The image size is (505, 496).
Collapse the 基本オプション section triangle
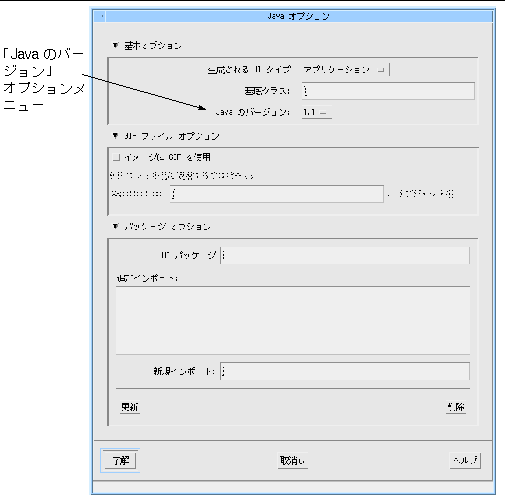(115, 45)
